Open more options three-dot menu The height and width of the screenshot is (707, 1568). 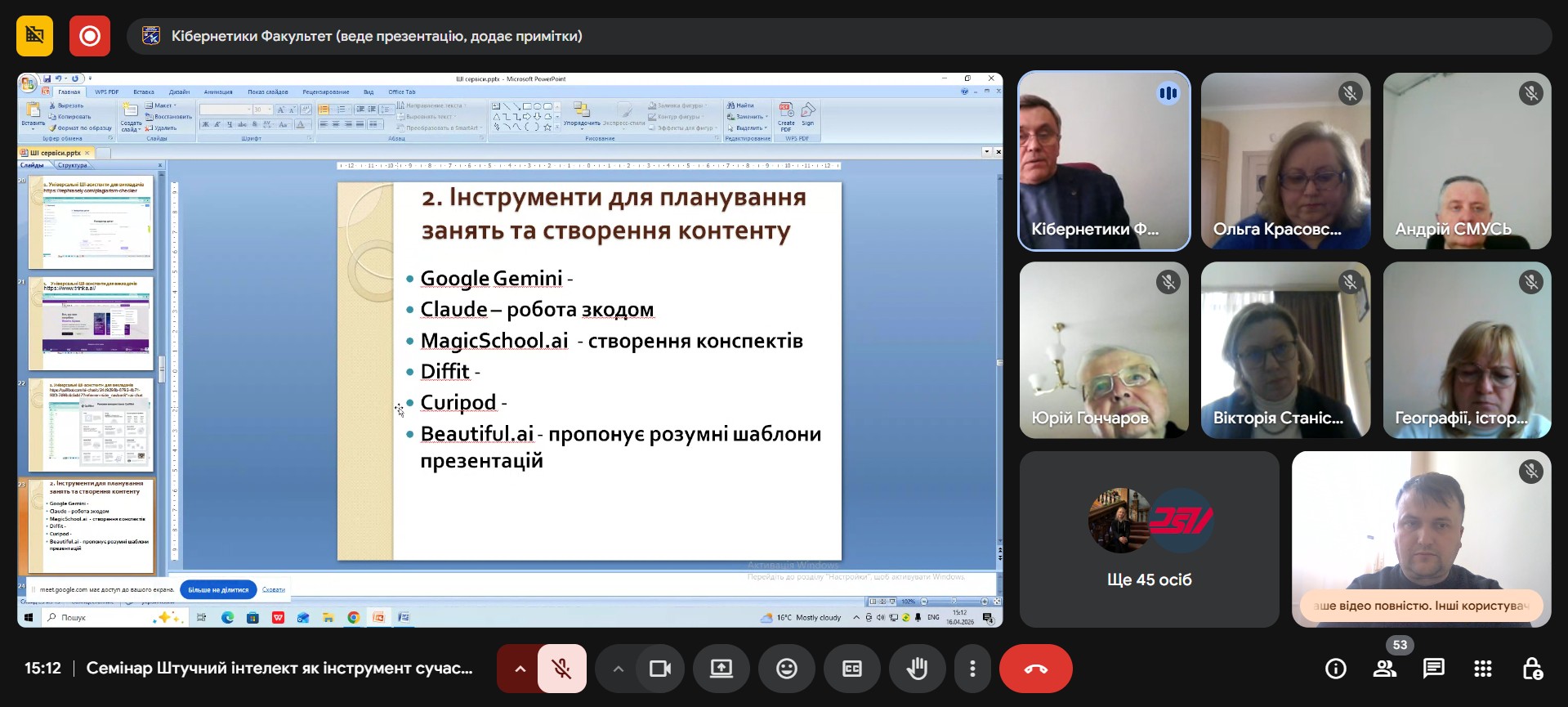click(972, 669)
